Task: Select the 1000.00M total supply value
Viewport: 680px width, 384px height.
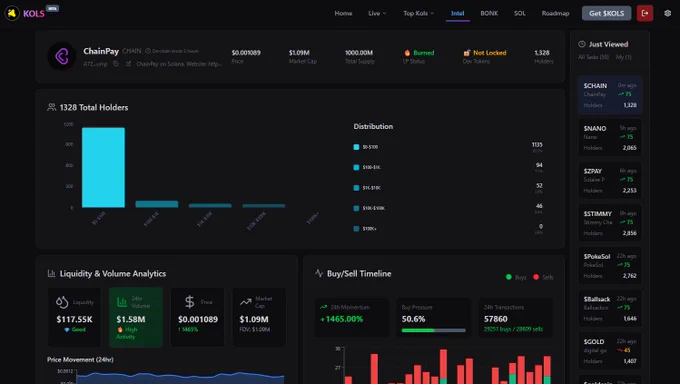Action: (359, 53)
